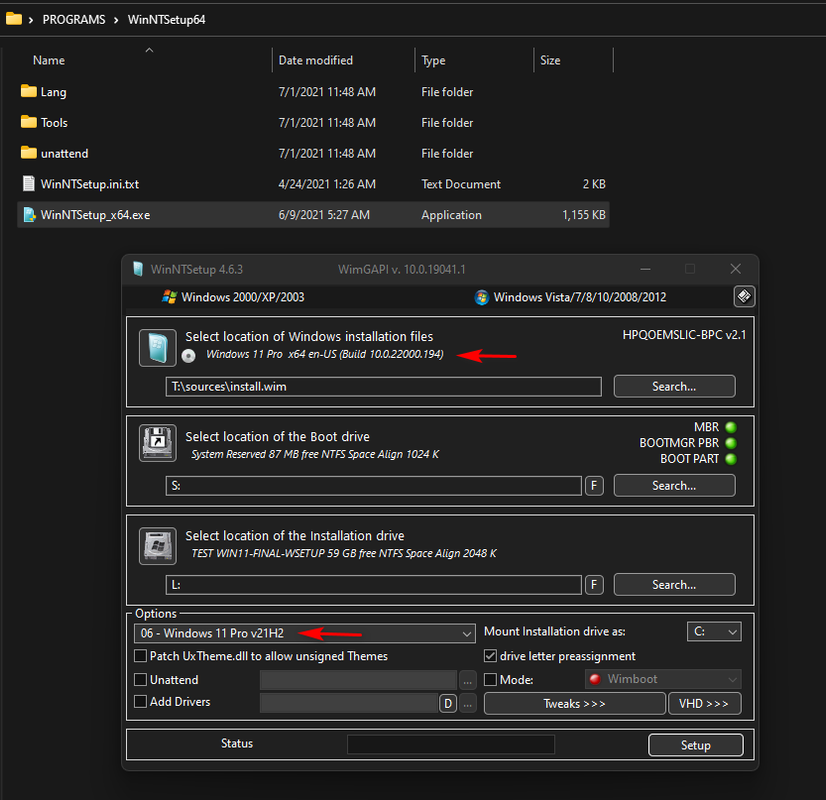Click the unattend folder icon
This screenshot has width=826, height=800.
pos(28,153)
